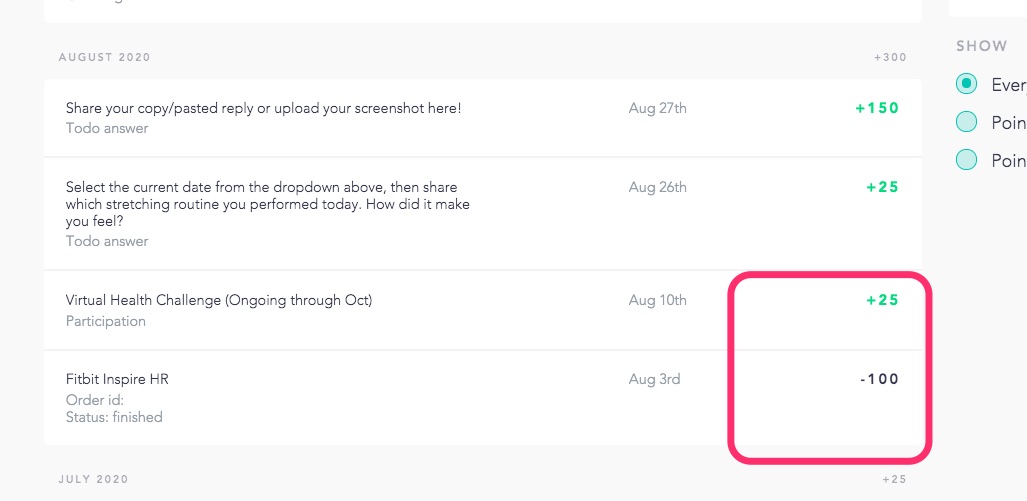Click the +150 points value
1027x501 pixels.
click(877, 109)
